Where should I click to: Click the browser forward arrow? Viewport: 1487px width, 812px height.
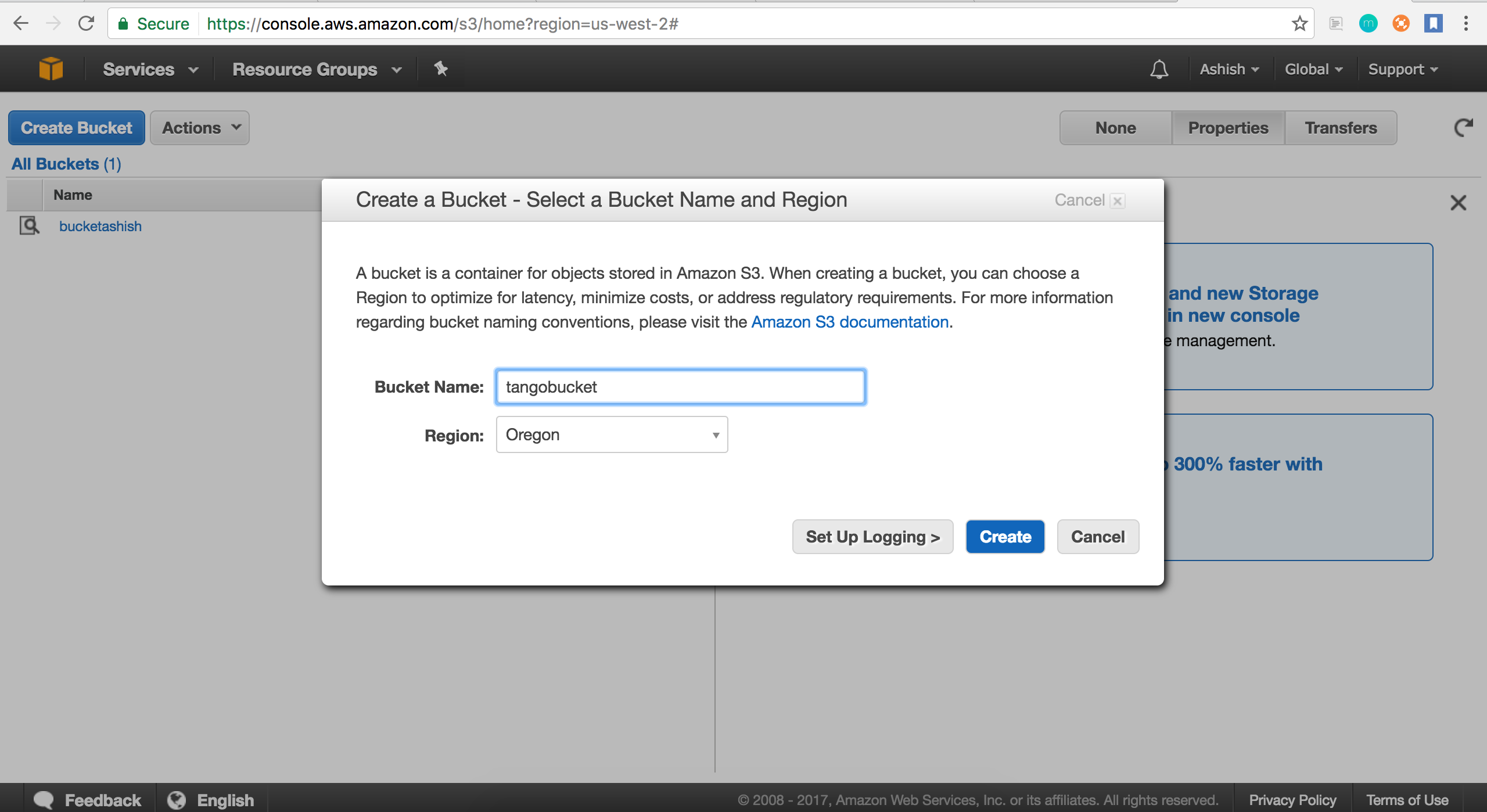click(53, 24)
